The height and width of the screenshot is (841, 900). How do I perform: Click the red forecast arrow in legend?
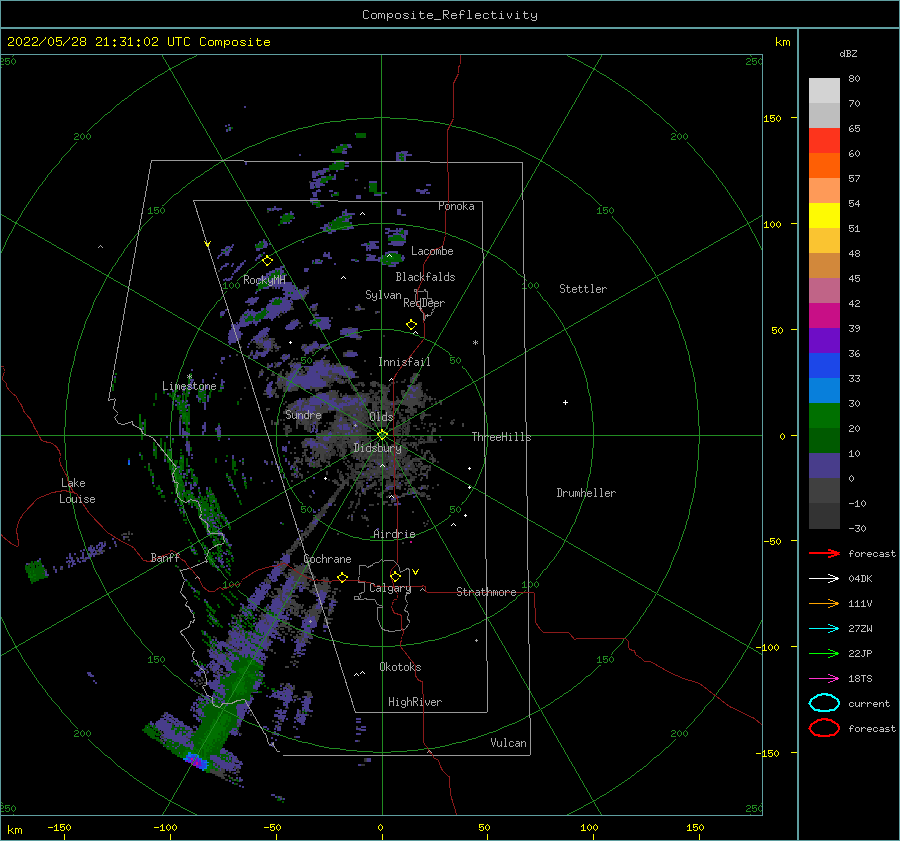point(824,553)
